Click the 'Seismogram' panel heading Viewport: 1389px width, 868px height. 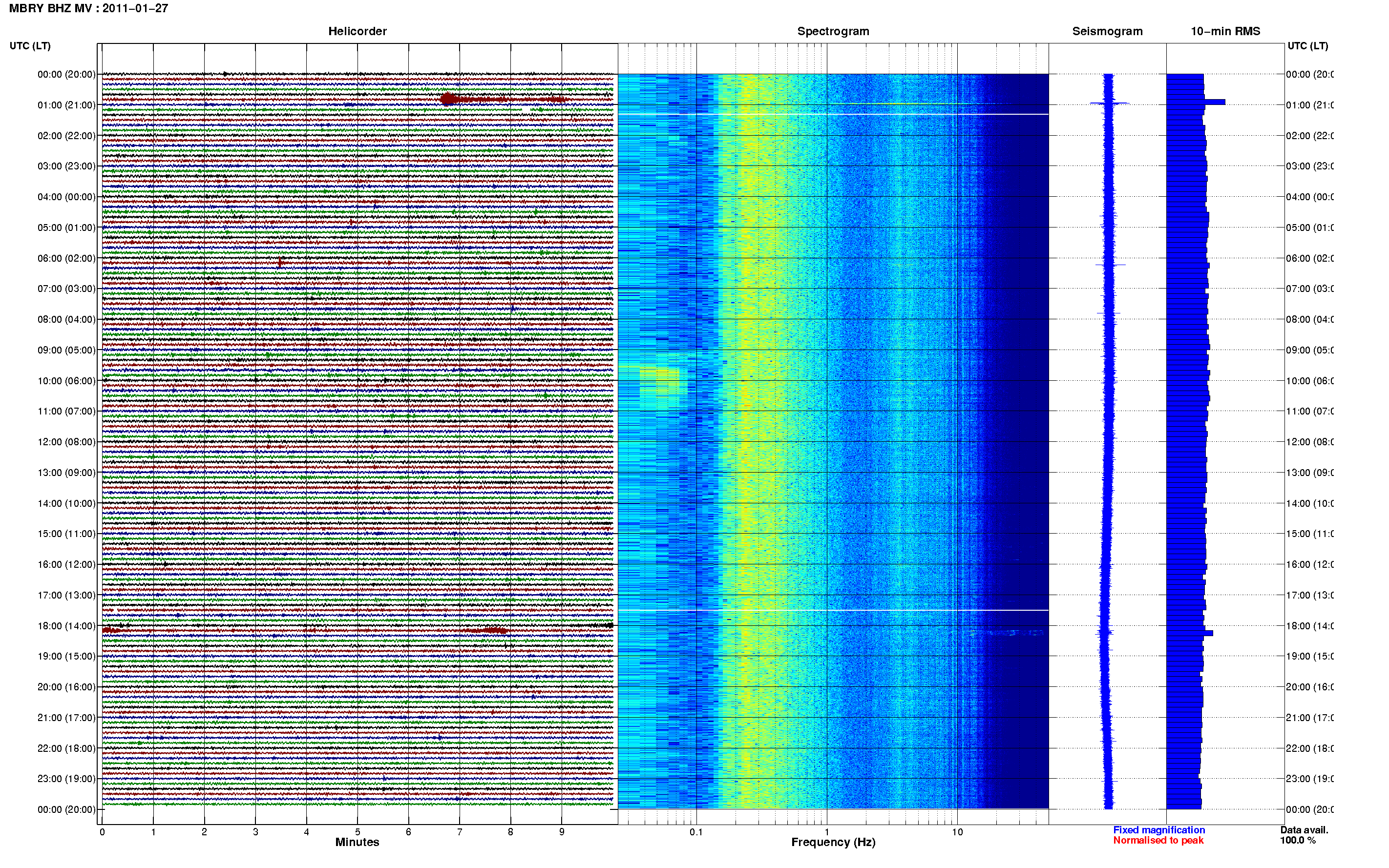pos(1107,31)
